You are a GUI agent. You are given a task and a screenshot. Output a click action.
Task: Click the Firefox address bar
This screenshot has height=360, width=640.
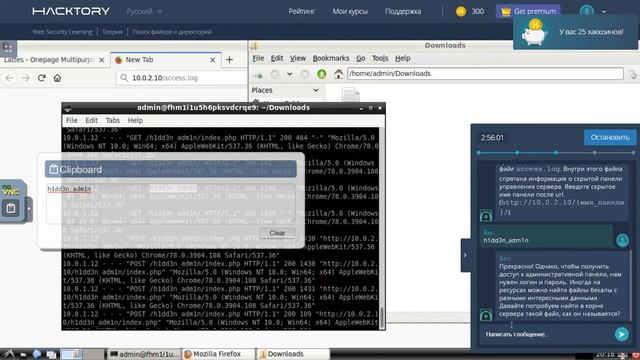click(x=182, y=78)
